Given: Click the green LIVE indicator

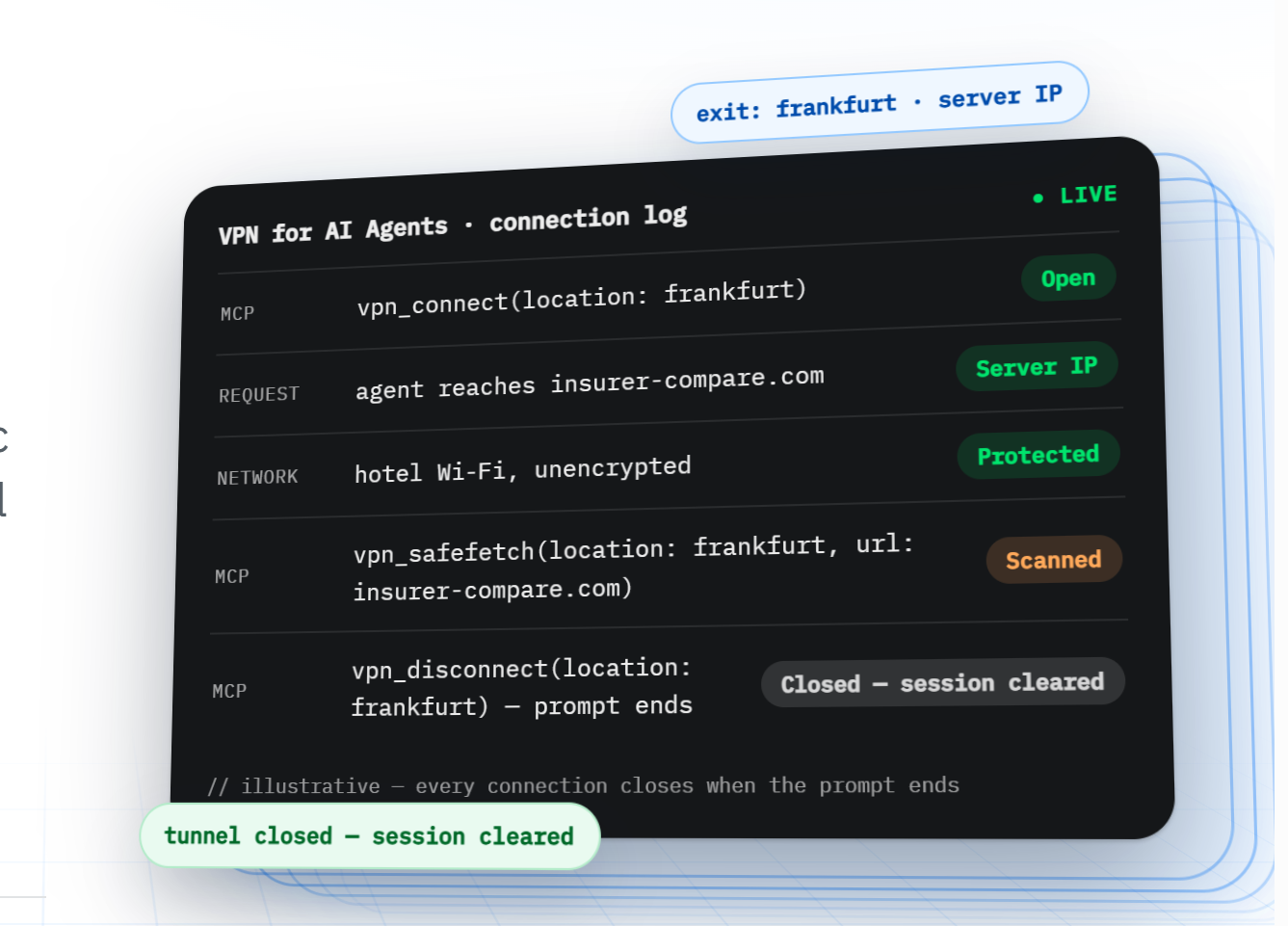Looking at the screenshot, I should 1075,196.
